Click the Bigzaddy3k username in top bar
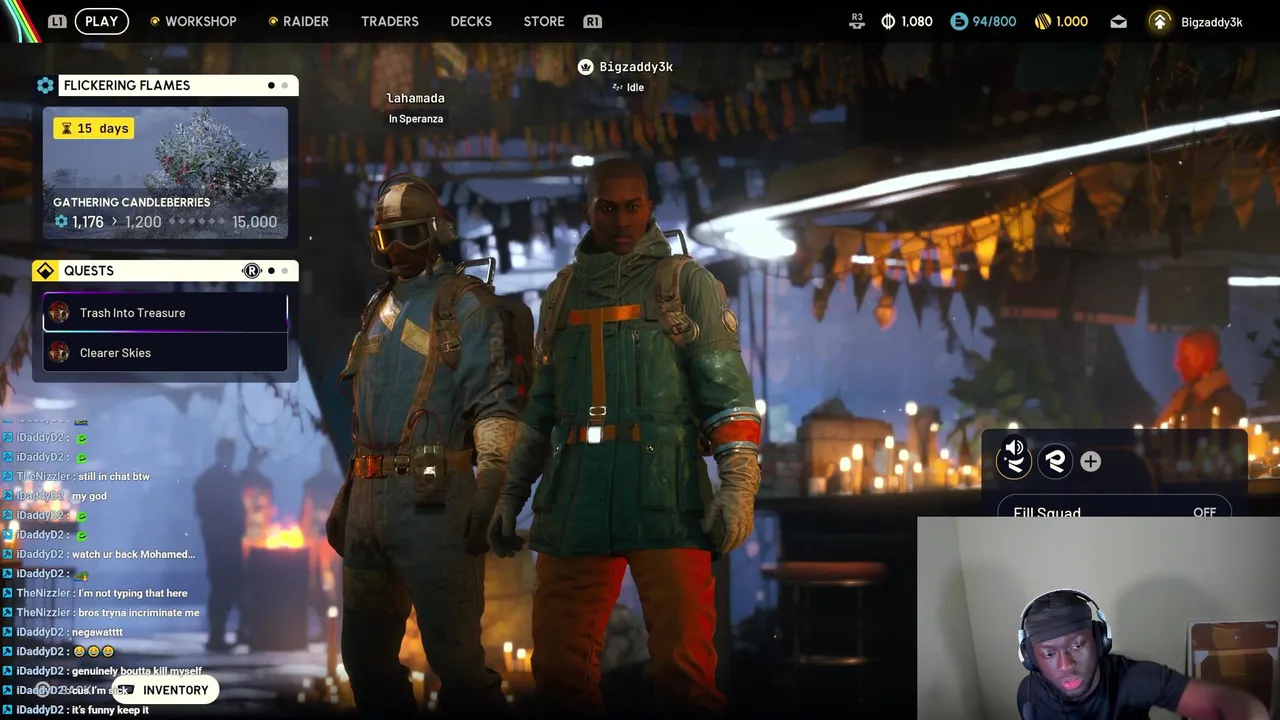The width and height of the screenshot is (1280, 720). (x=1212, y=22)
